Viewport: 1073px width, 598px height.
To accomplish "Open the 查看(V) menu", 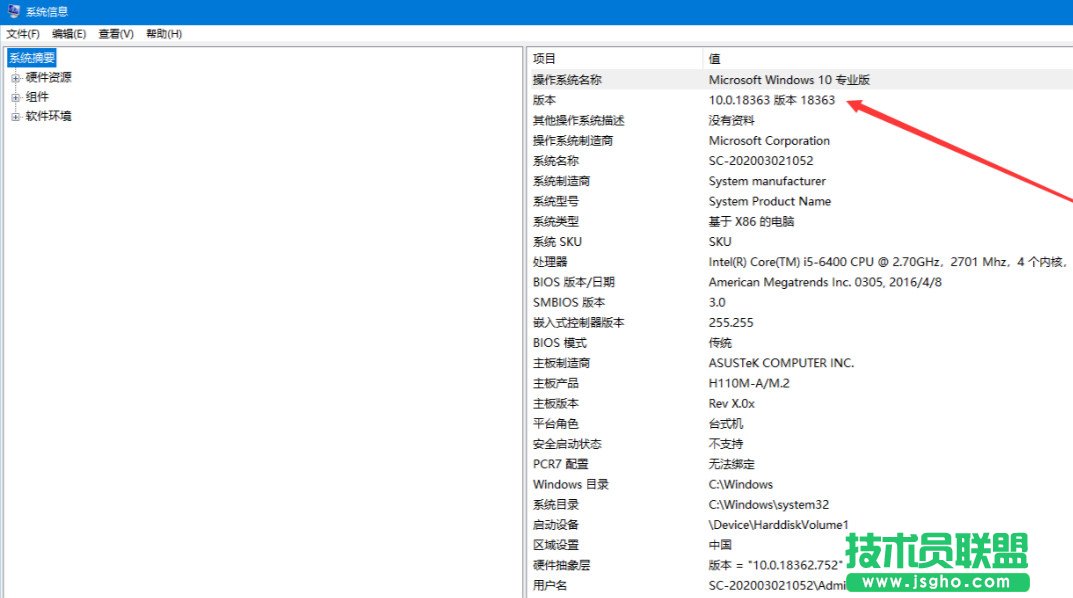I will (x=113, y=33).
